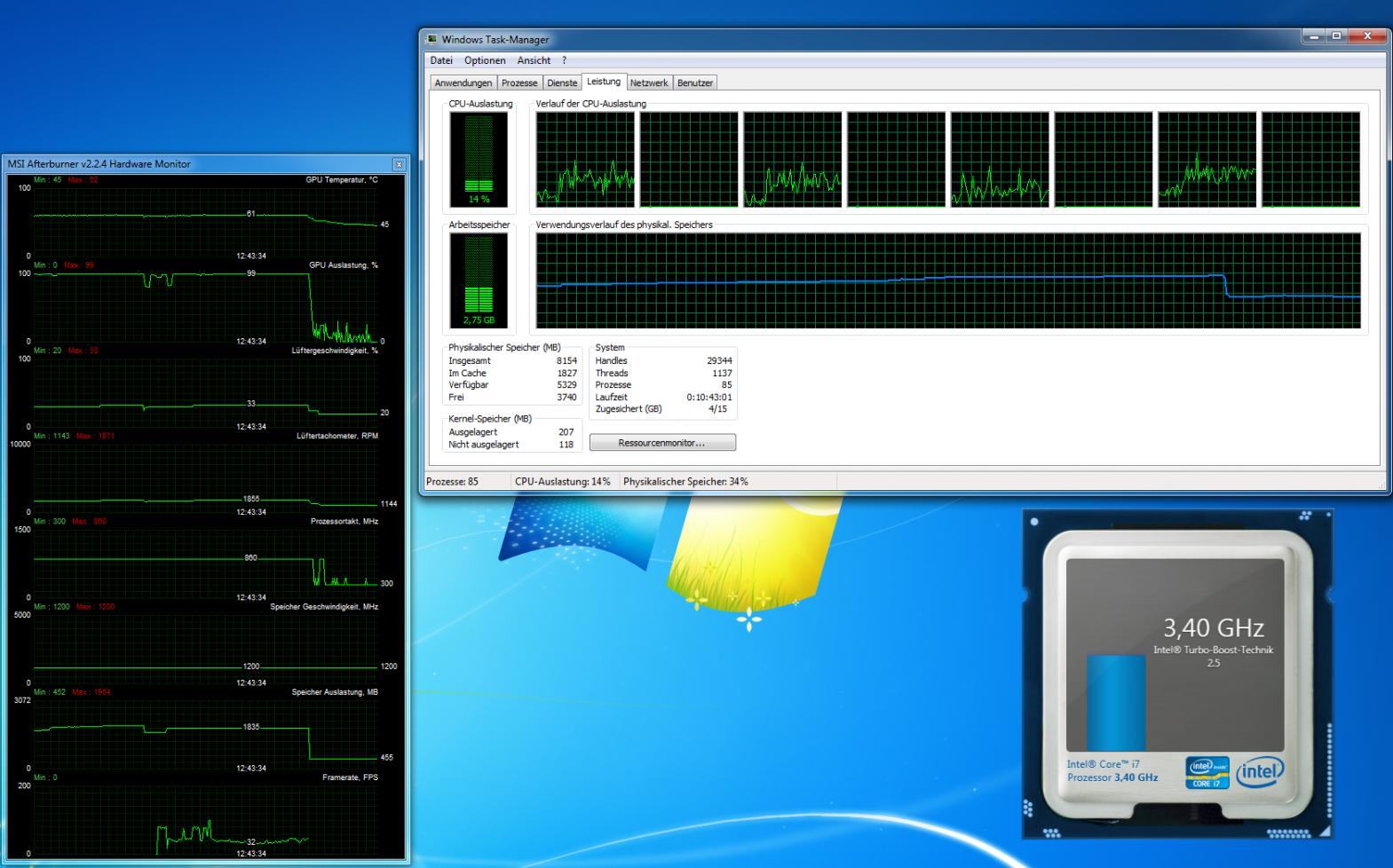The height and width of the screenshot is (868, 1393).
Task: Switch to the Benutzer tab
Action: click(x=695, y=83)
